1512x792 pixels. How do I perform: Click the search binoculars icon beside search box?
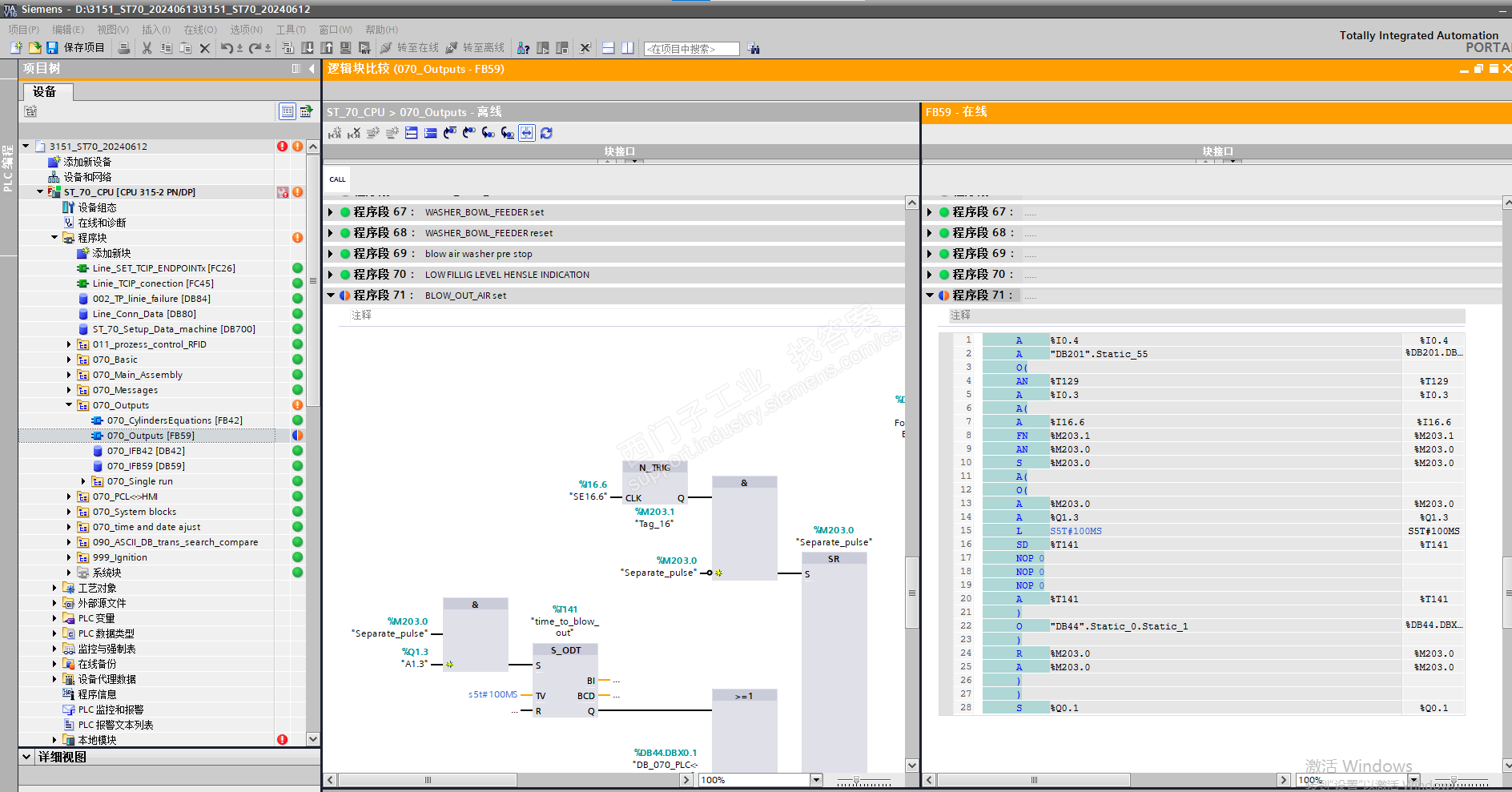(754, 49)
